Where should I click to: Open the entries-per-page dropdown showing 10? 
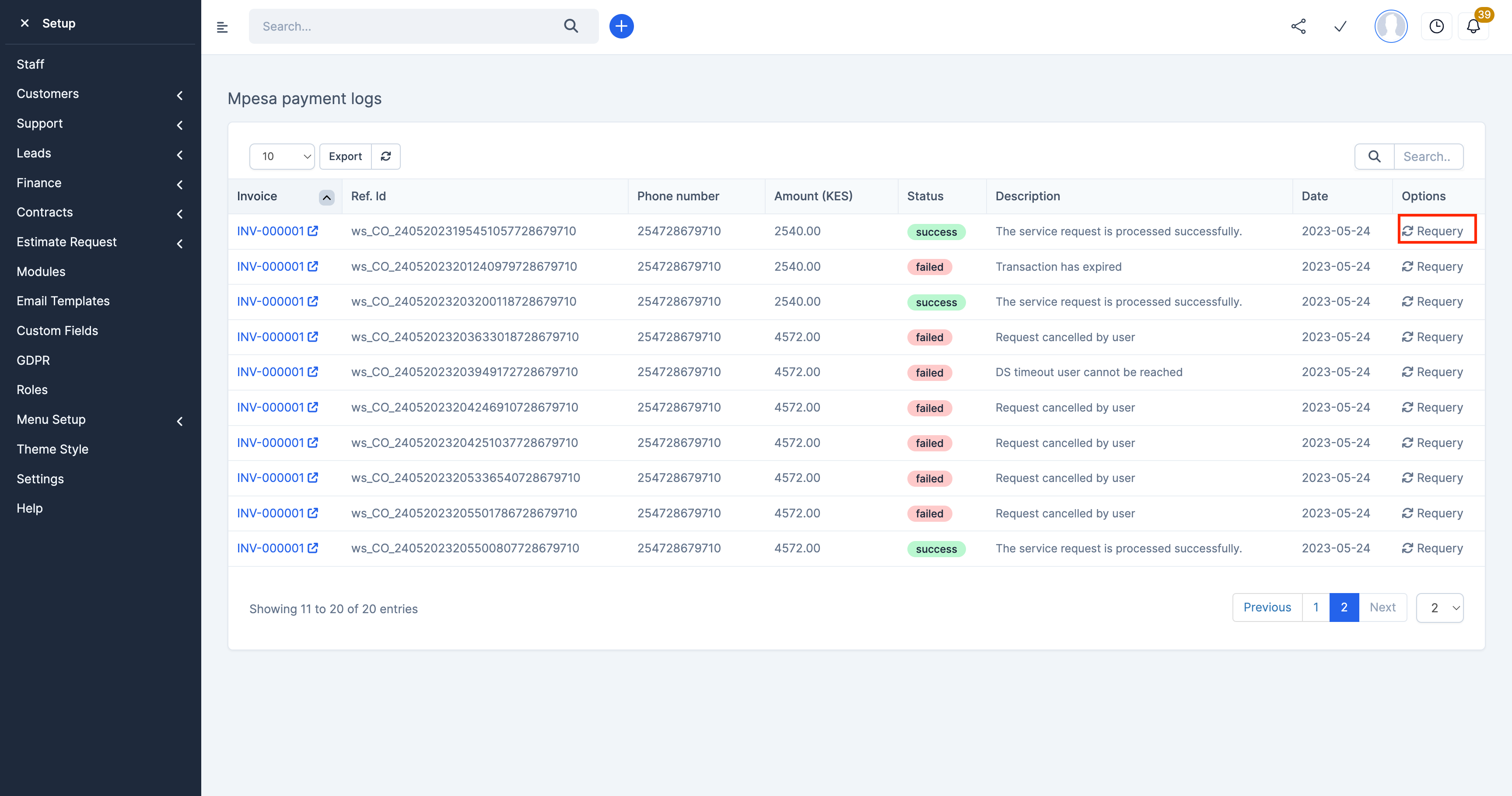pos(282,157)
